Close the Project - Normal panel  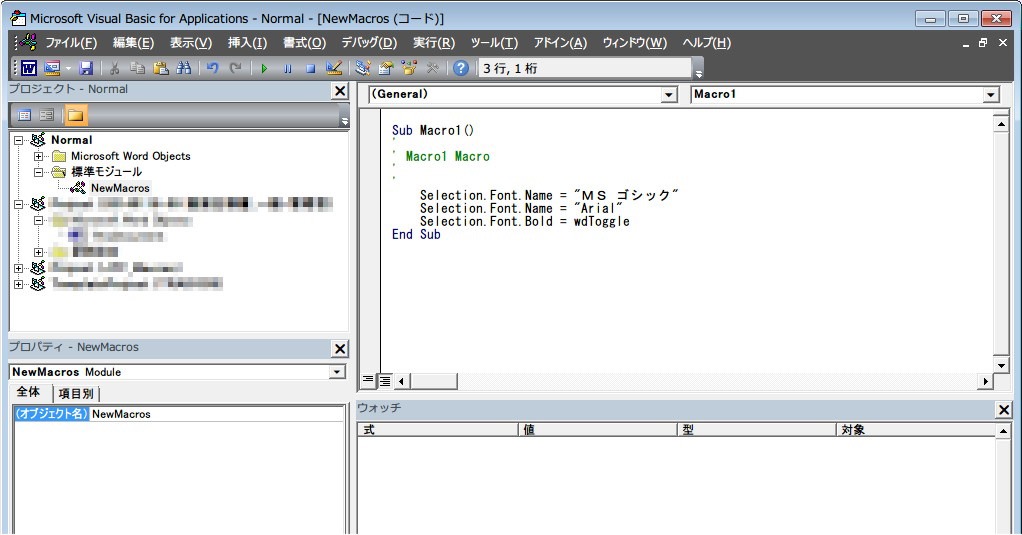pos(340,91)
